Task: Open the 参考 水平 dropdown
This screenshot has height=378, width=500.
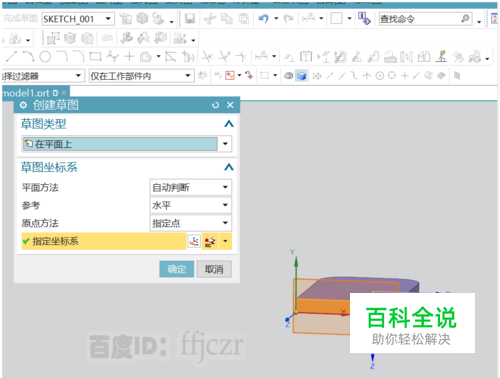Action: pos(190,205)
